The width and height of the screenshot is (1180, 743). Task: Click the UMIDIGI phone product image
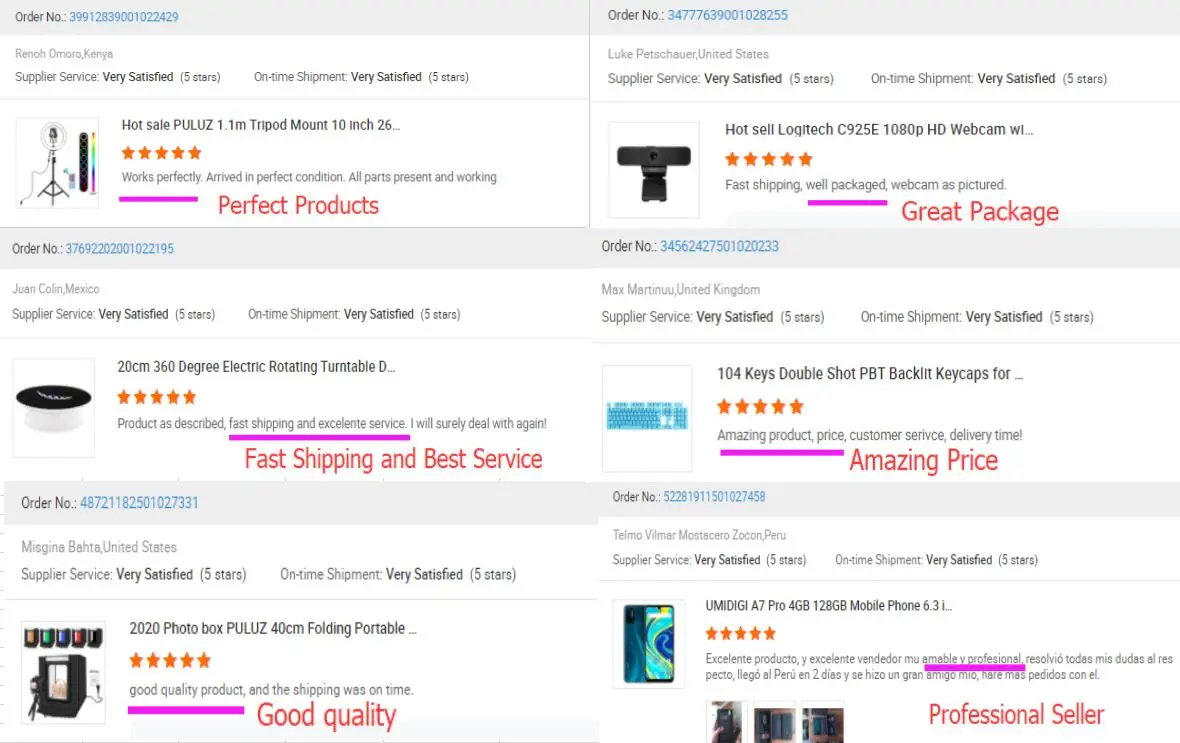(648, 644)
